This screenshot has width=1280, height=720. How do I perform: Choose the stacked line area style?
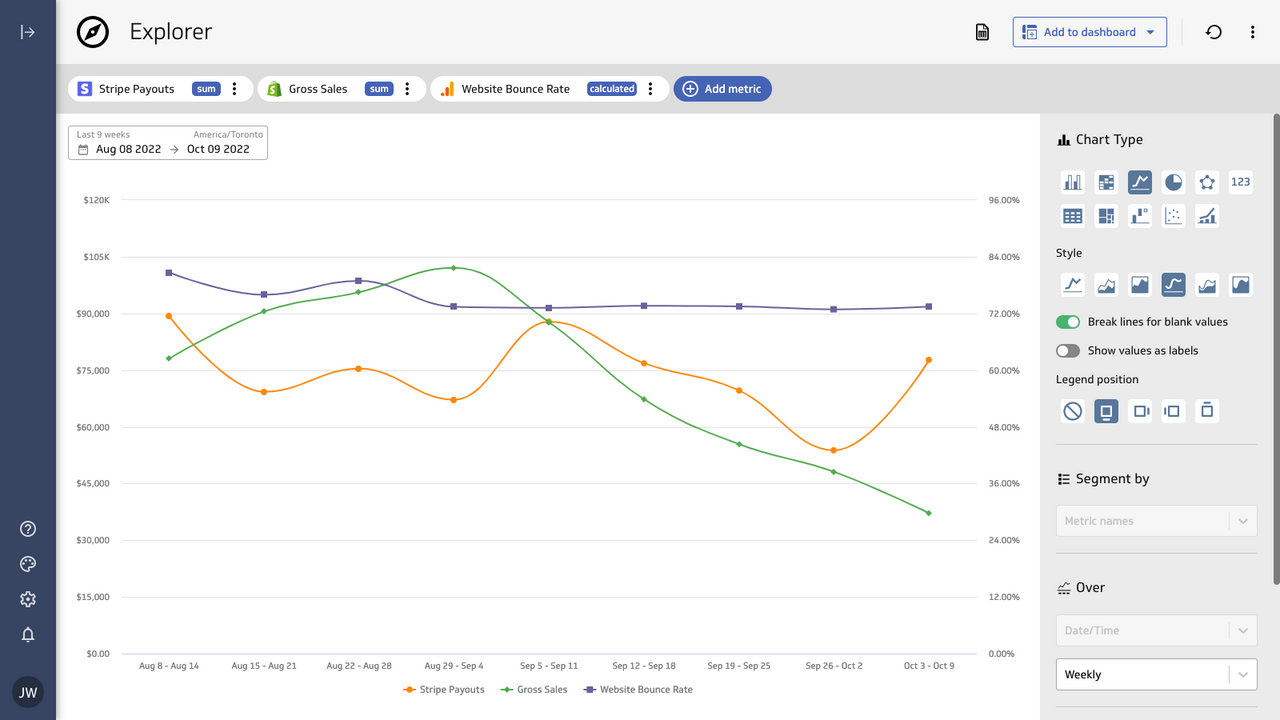(x=1106, y=285)
